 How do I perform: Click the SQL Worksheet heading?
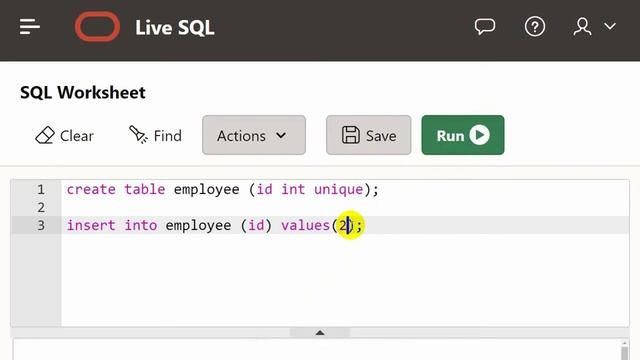click(x=83, y=93)
